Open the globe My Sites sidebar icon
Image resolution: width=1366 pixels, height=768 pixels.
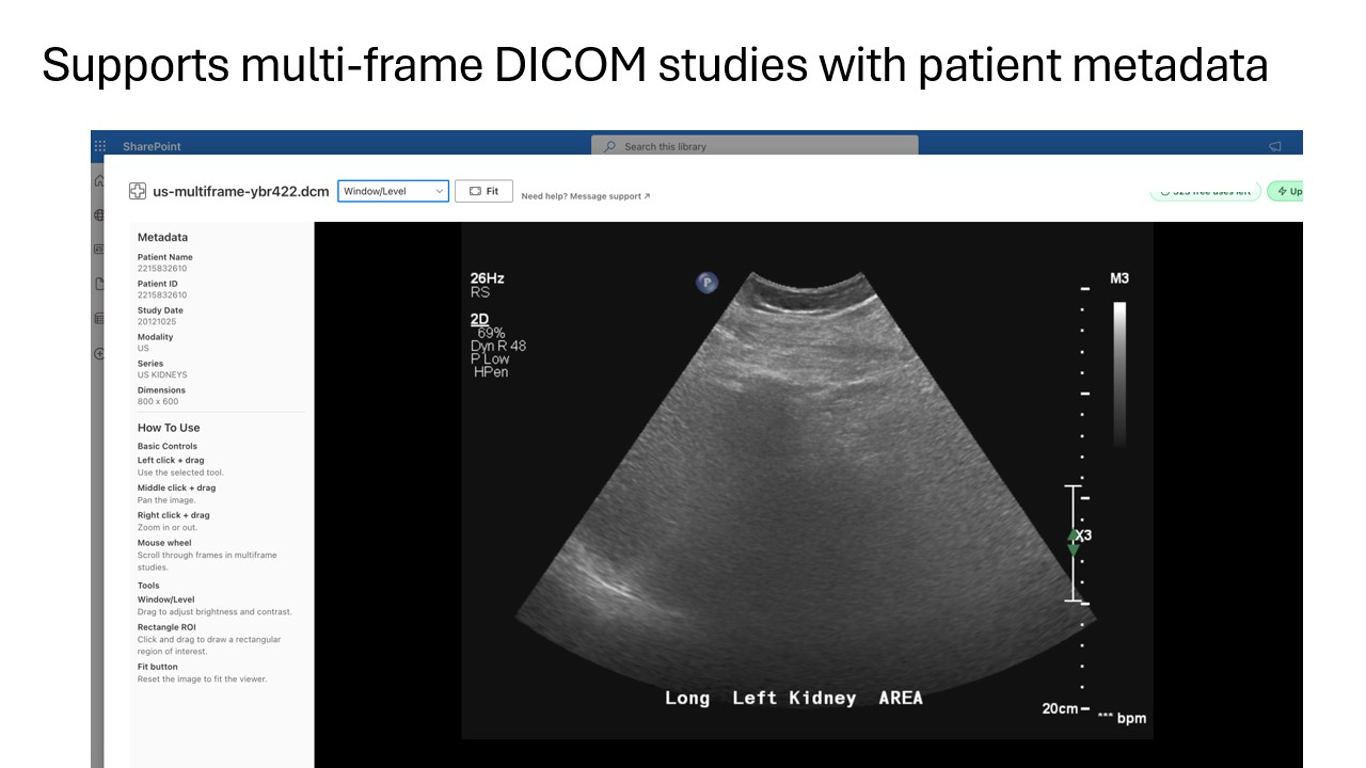100,215
